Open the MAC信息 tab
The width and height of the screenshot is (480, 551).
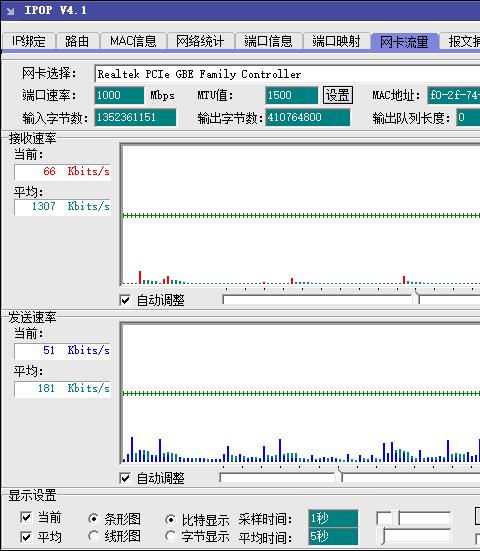133,41
